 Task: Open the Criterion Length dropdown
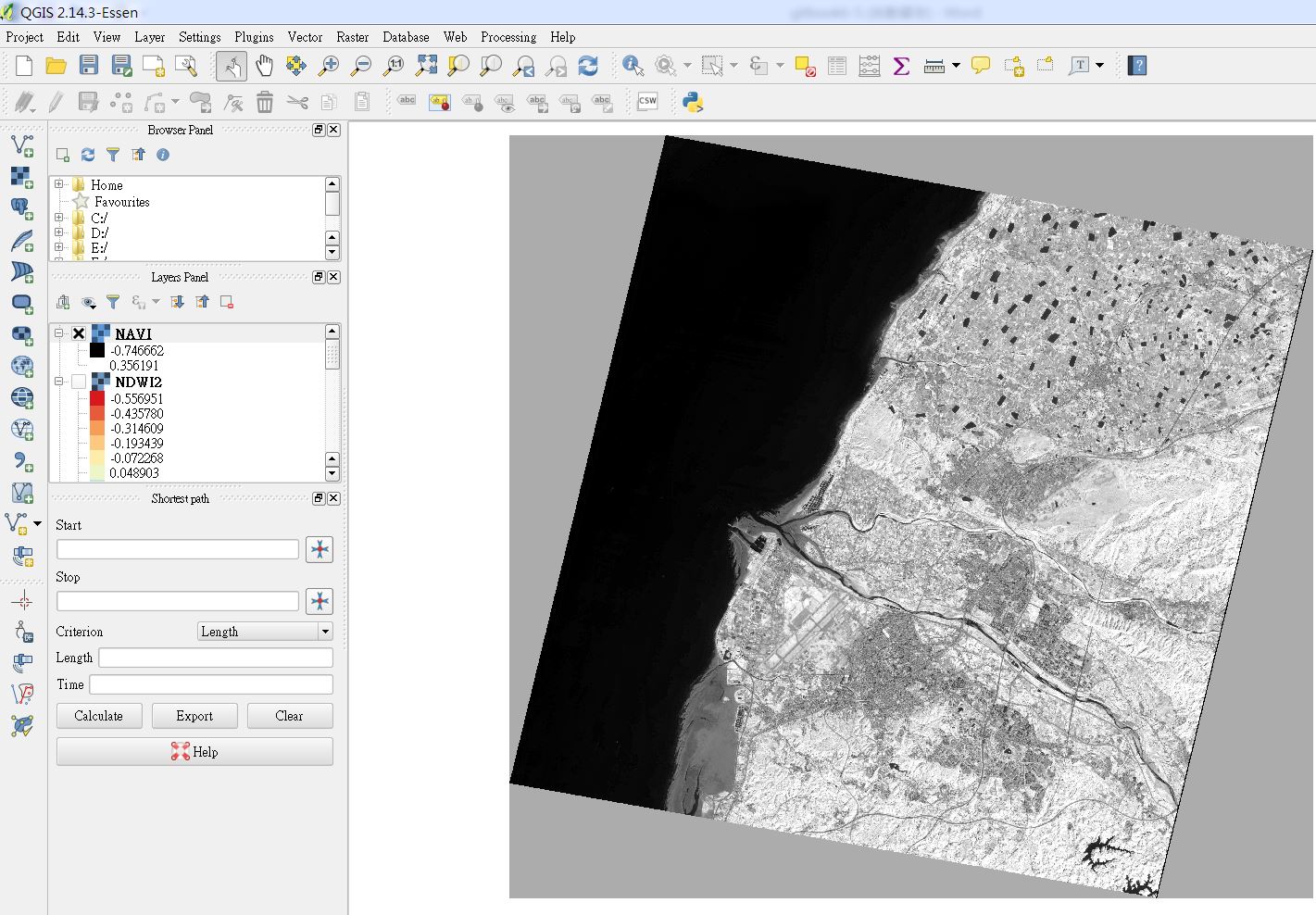265,632
